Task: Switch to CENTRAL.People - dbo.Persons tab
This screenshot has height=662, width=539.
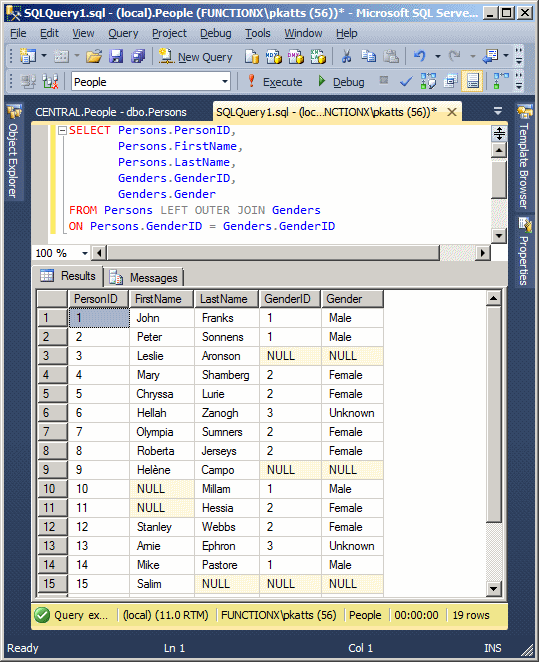Action: pyautogui.click(x=111, y=112)
